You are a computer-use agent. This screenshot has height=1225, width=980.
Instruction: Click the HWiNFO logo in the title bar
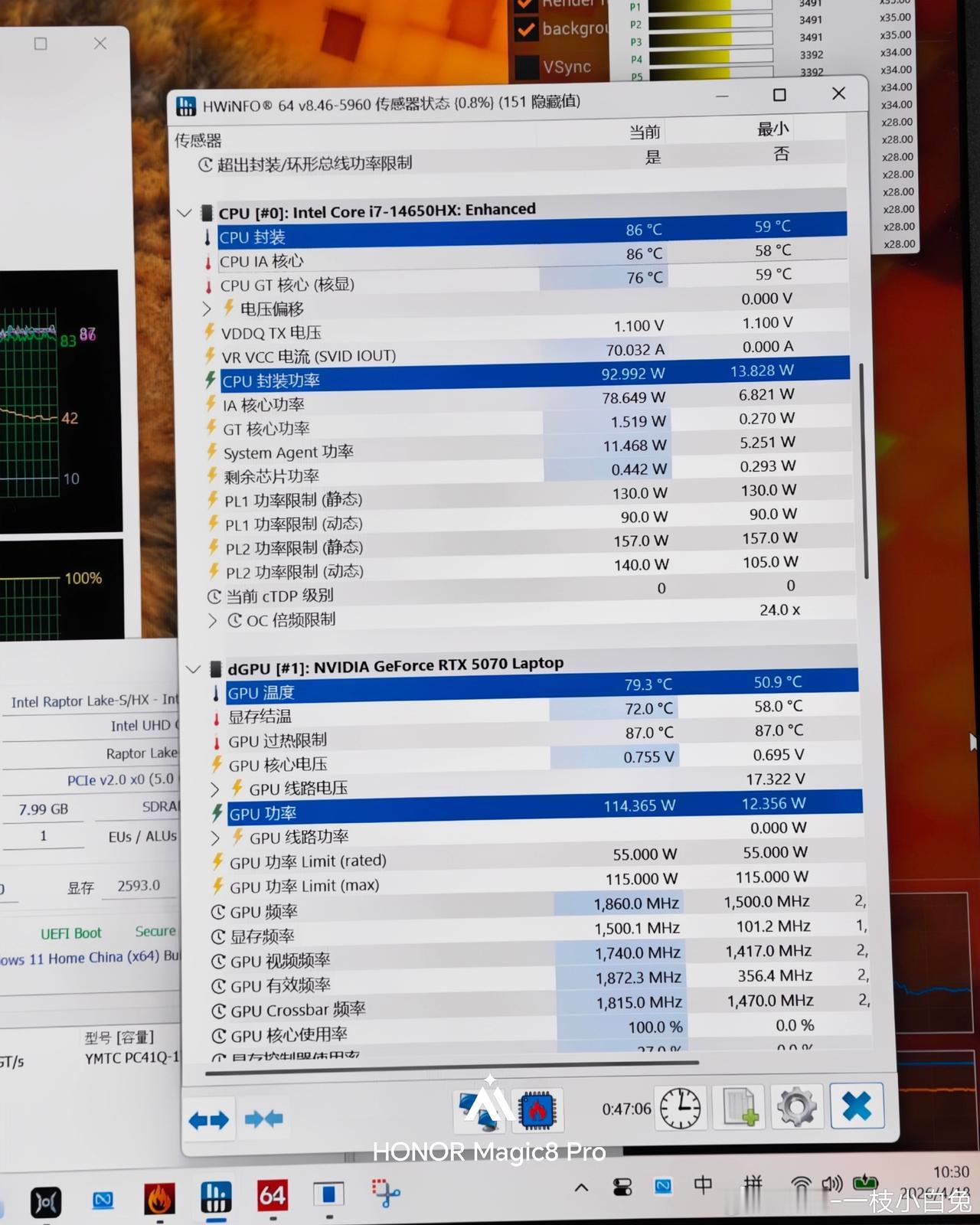[185, 106]
